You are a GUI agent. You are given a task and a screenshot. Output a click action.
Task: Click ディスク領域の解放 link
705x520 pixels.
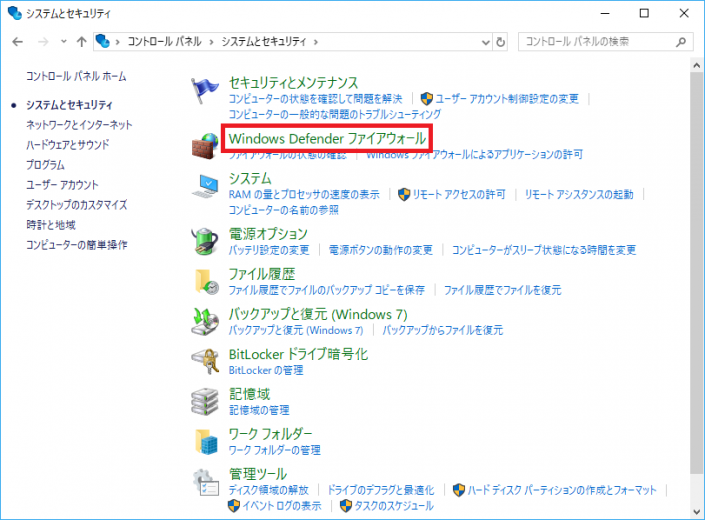coord(268,490)
